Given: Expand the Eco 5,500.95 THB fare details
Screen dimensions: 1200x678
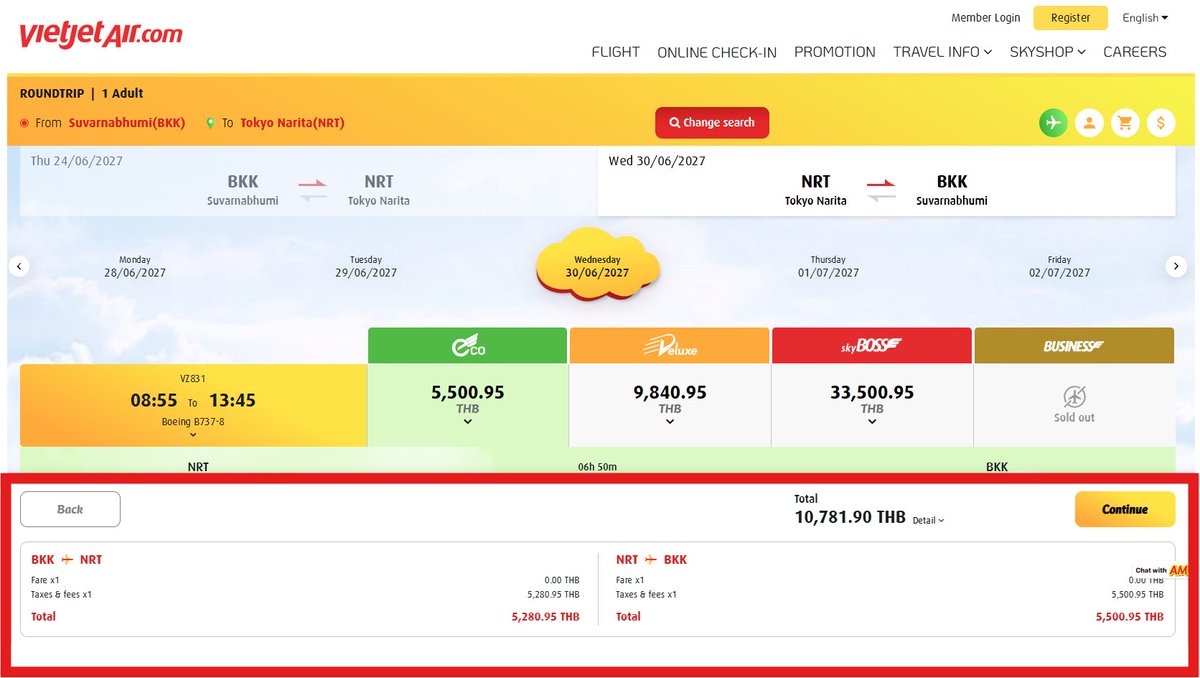Looking at the screenshot, I should pos(467,422).
